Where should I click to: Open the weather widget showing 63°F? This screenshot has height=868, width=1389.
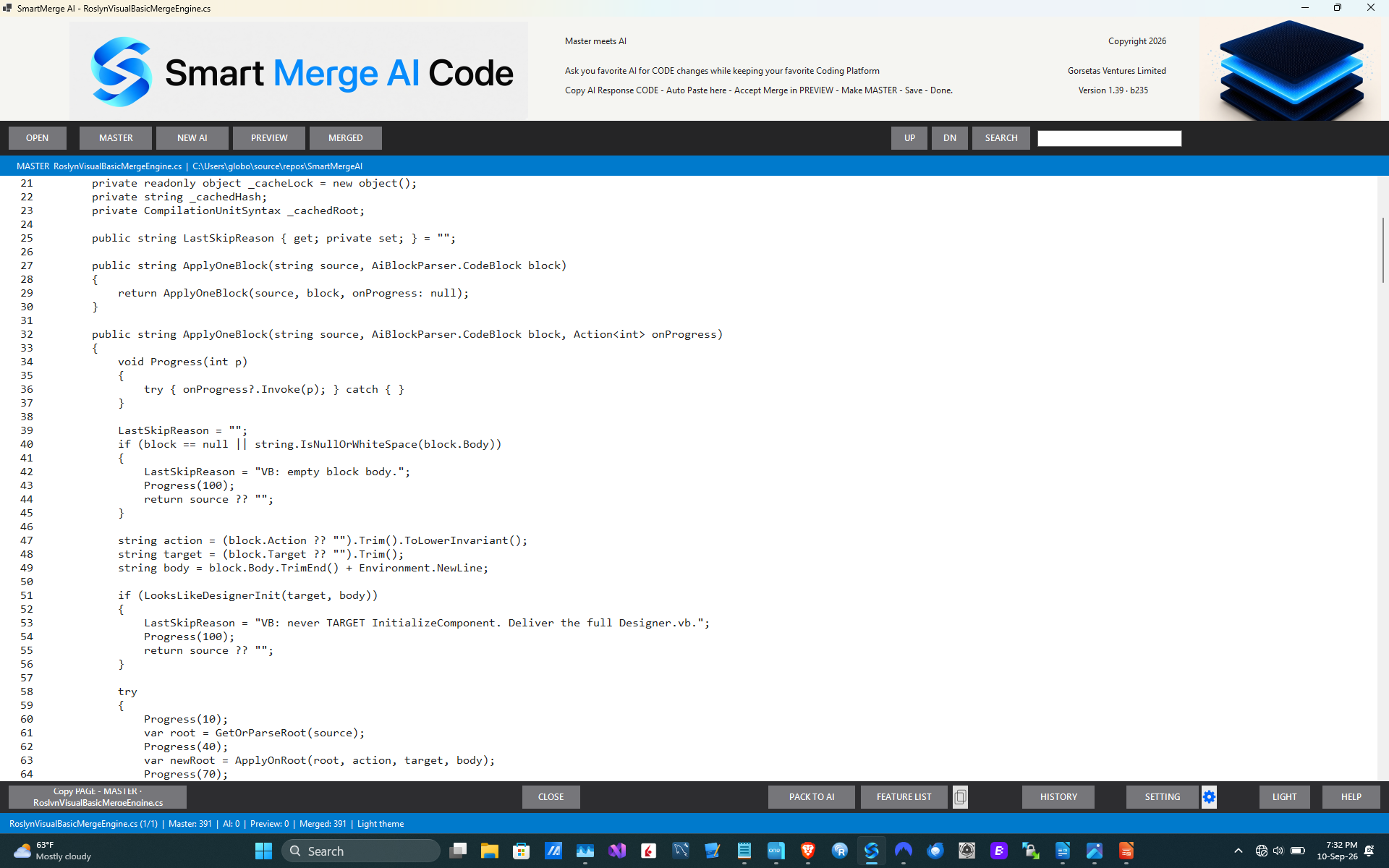pos(54,851)
